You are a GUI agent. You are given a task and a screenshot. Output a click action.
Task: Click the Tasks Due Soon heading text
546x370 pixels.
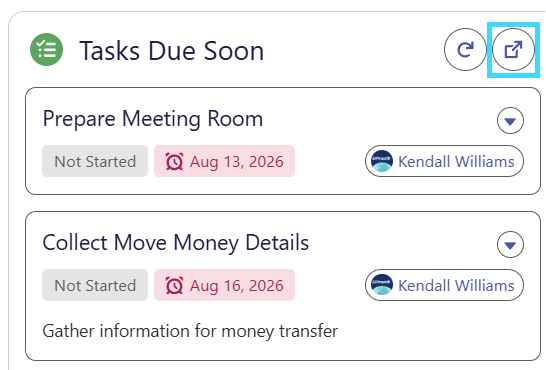[171, 51]
